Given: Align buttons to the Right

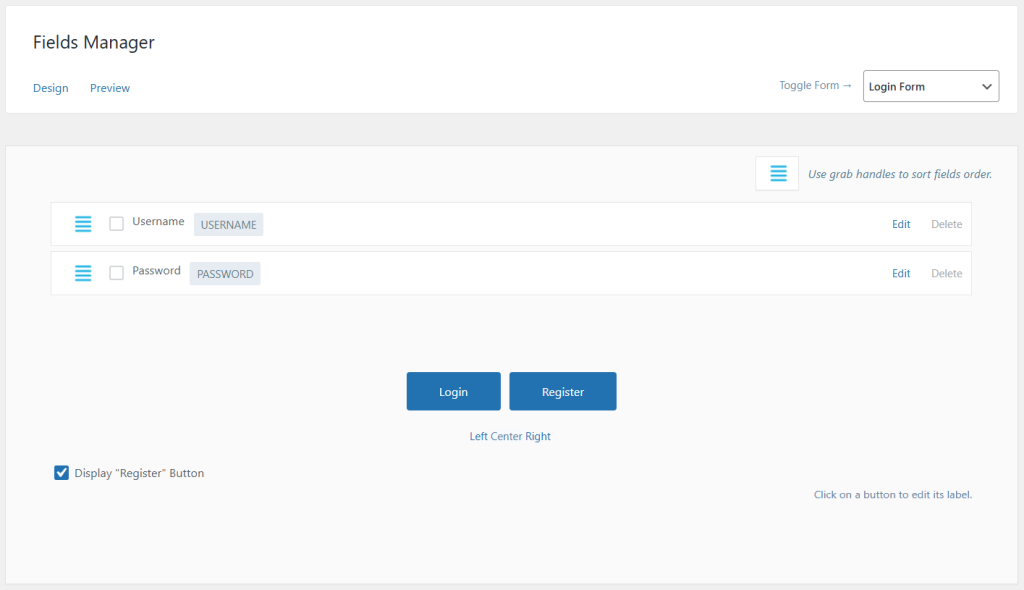Looking at the screenshot, I should [538, 437].
